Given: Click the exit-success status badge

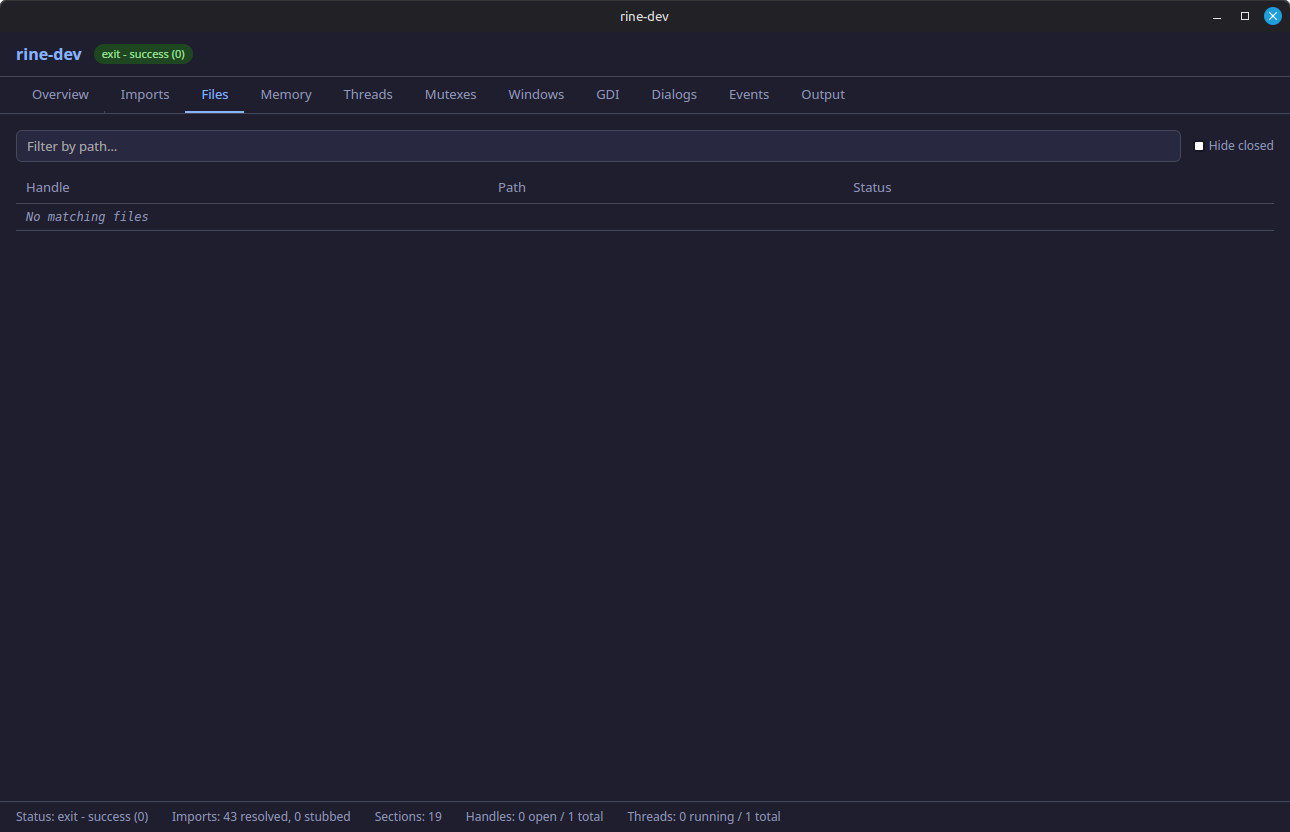Looking at the screenshot, I should (143, 54).
